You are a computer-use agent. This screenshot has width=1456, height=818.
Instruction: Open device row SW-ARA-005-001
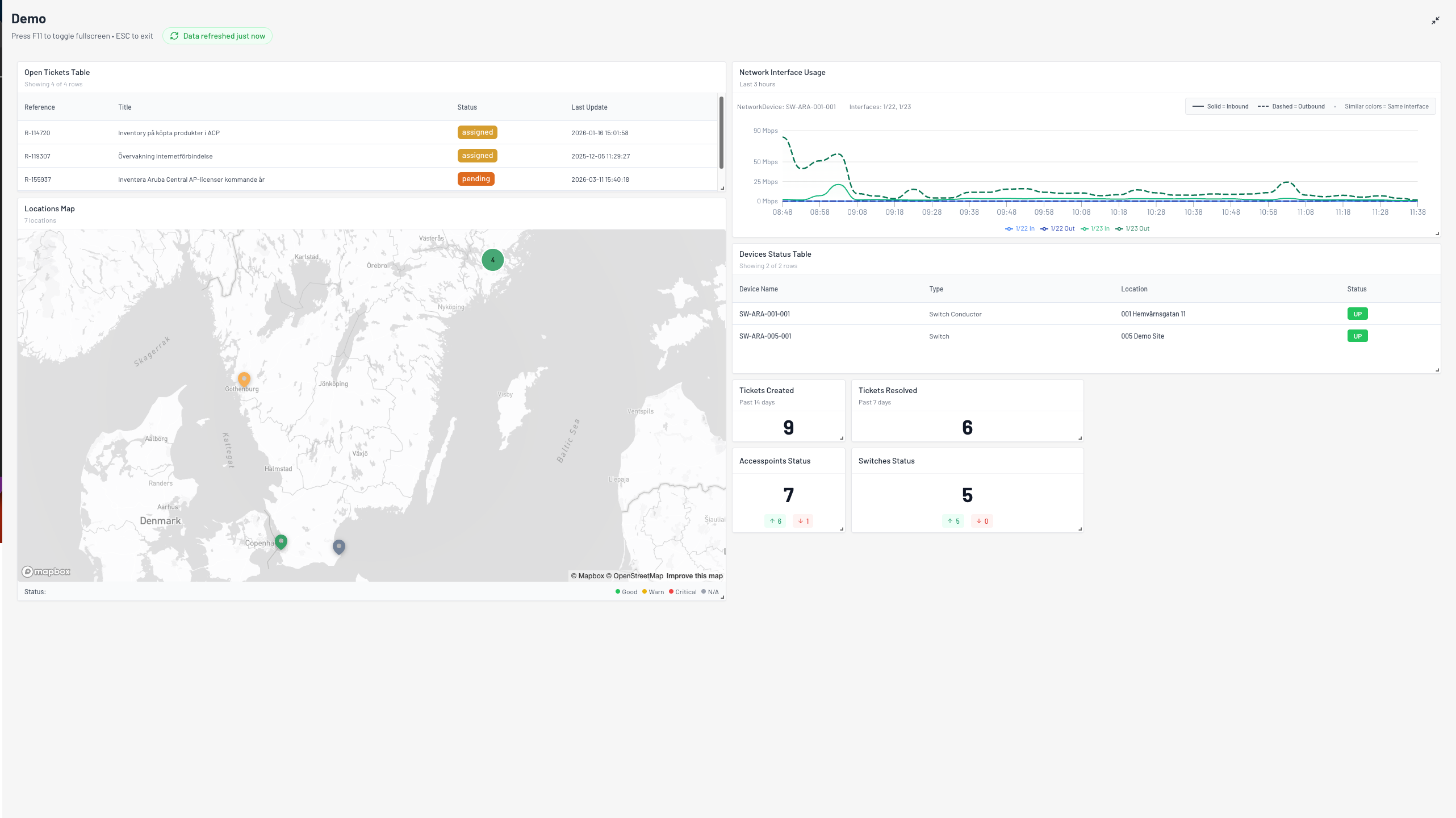click(x=1086, y=336)
